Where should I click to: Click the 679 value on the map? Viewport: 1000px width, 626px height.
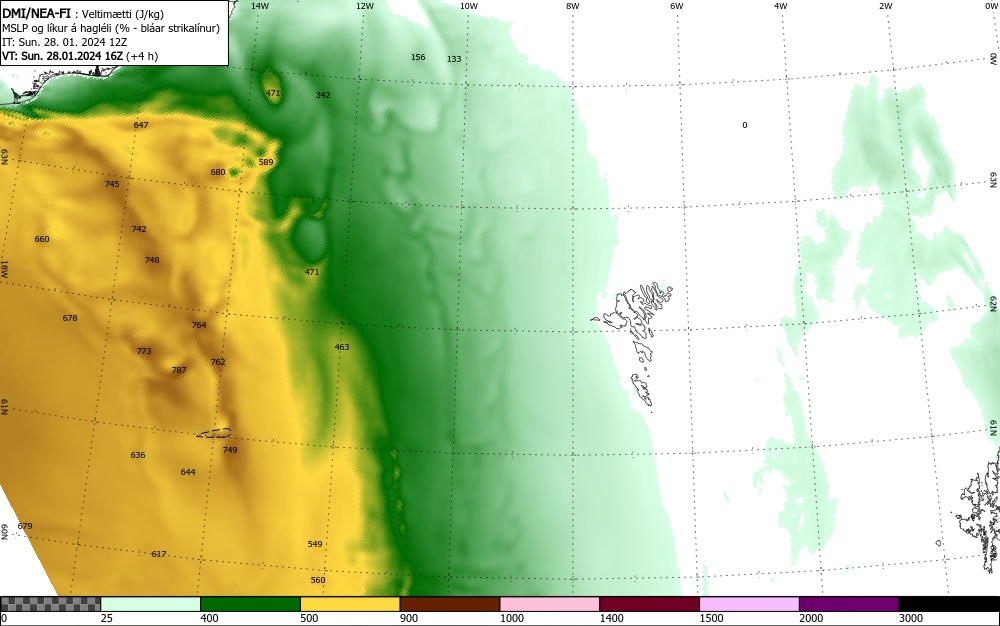[x=25, y=527]
